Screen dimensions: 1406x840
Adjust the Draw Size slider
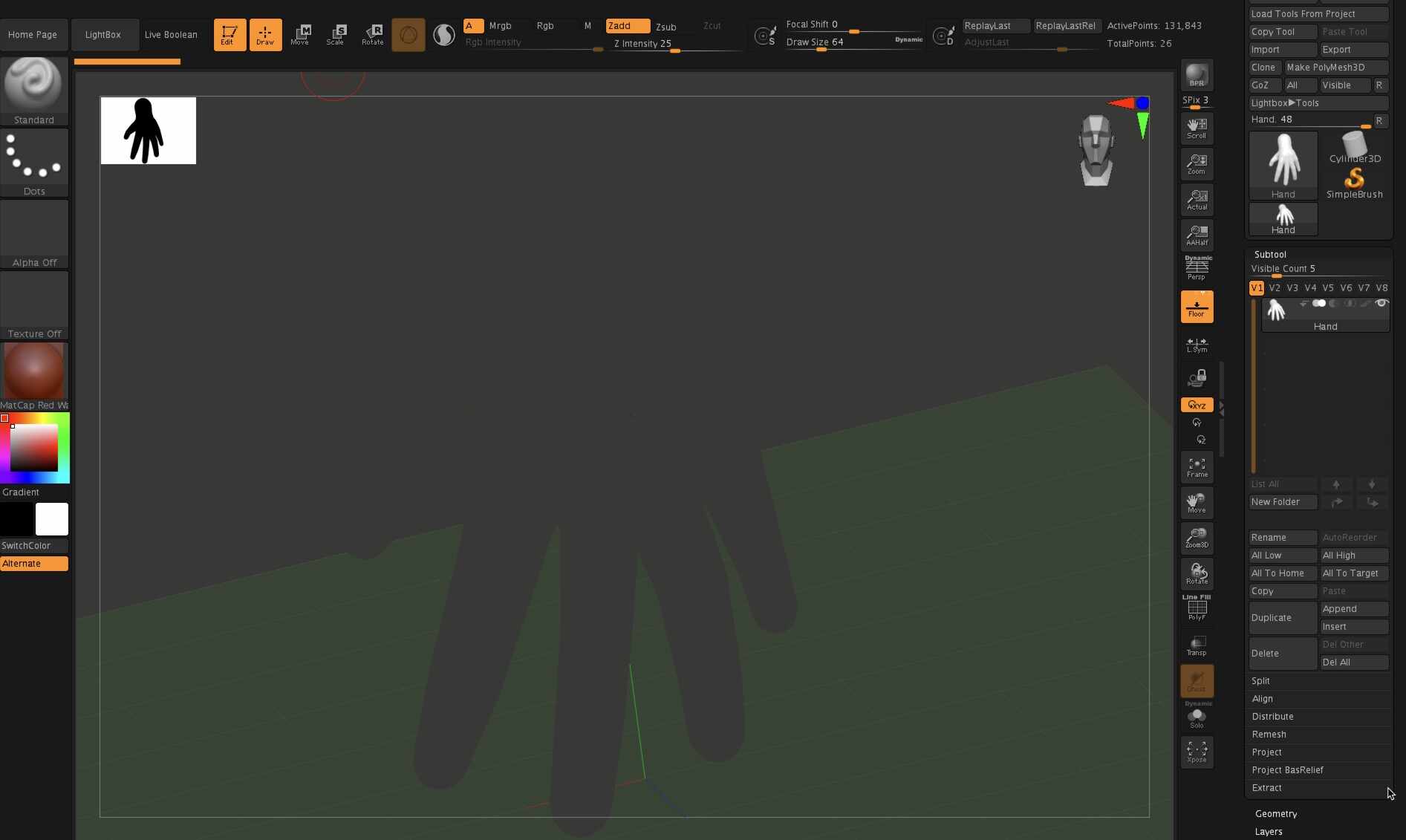[x=853, y=43]
